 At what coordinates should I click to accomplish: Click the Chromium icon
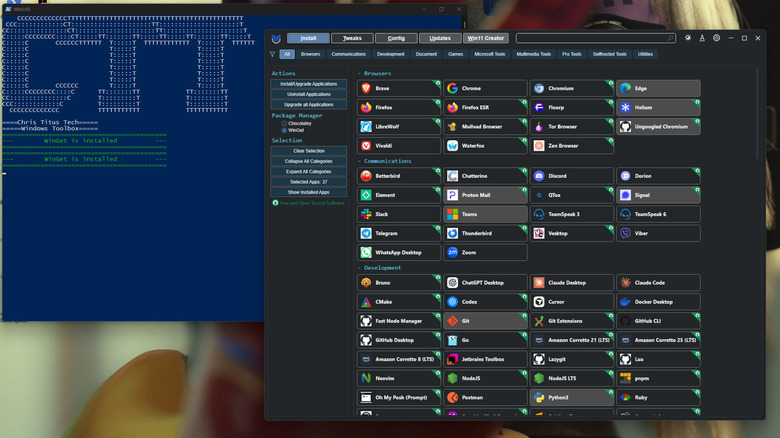click(539, 88)
